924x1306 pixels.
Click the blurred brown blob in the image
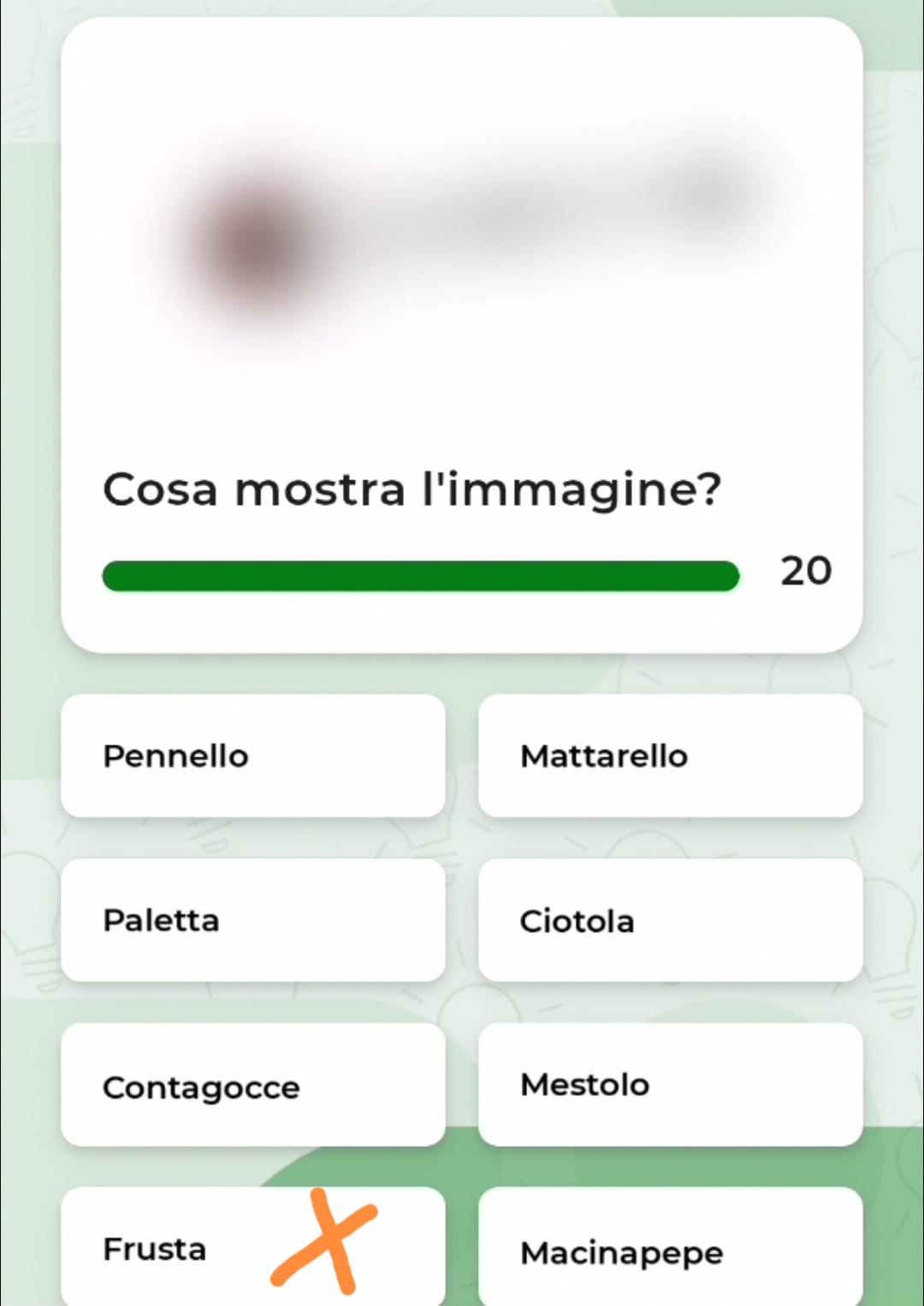[257, 242]
